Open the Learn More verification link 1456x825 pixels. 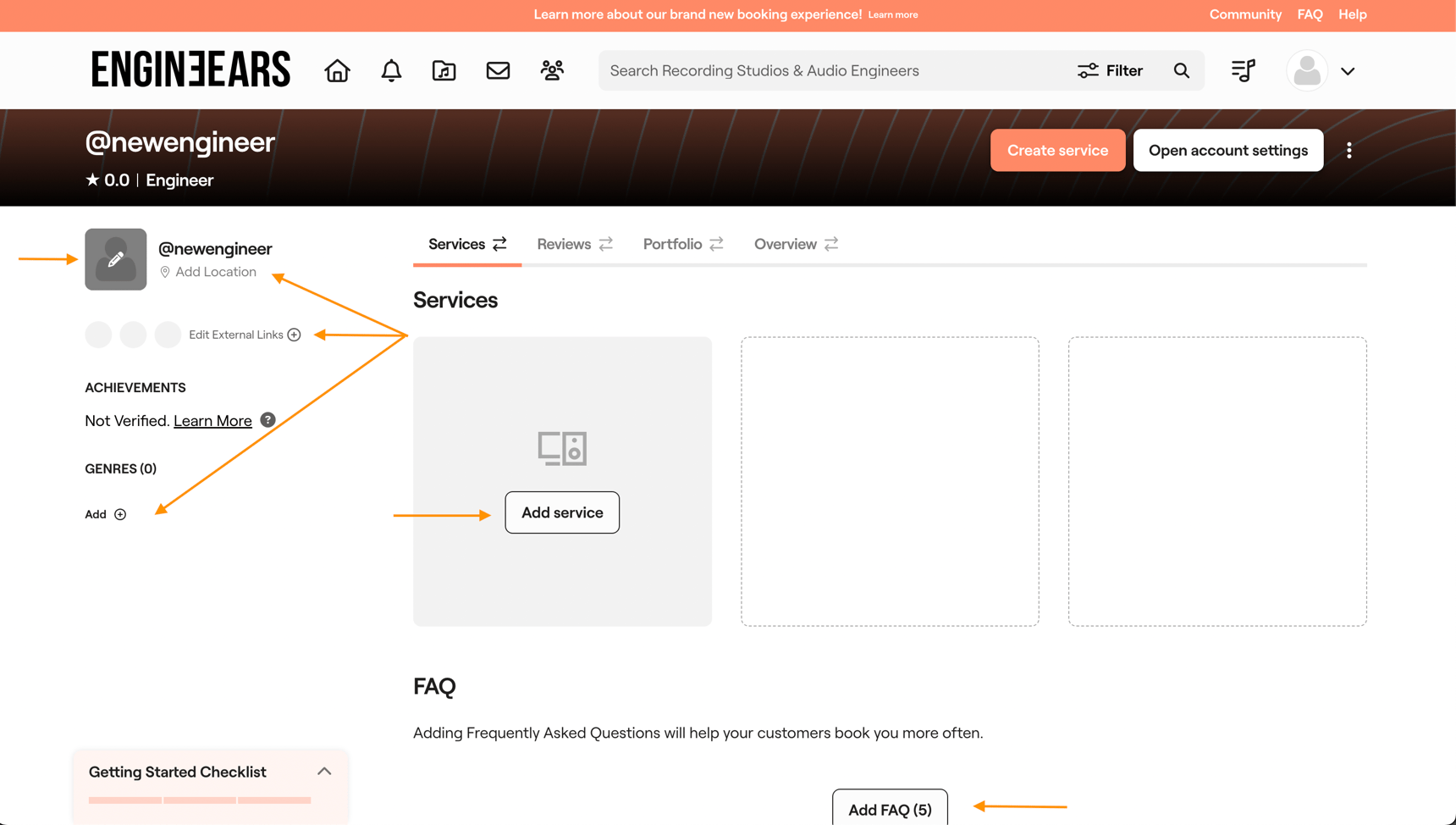[212, 420]
